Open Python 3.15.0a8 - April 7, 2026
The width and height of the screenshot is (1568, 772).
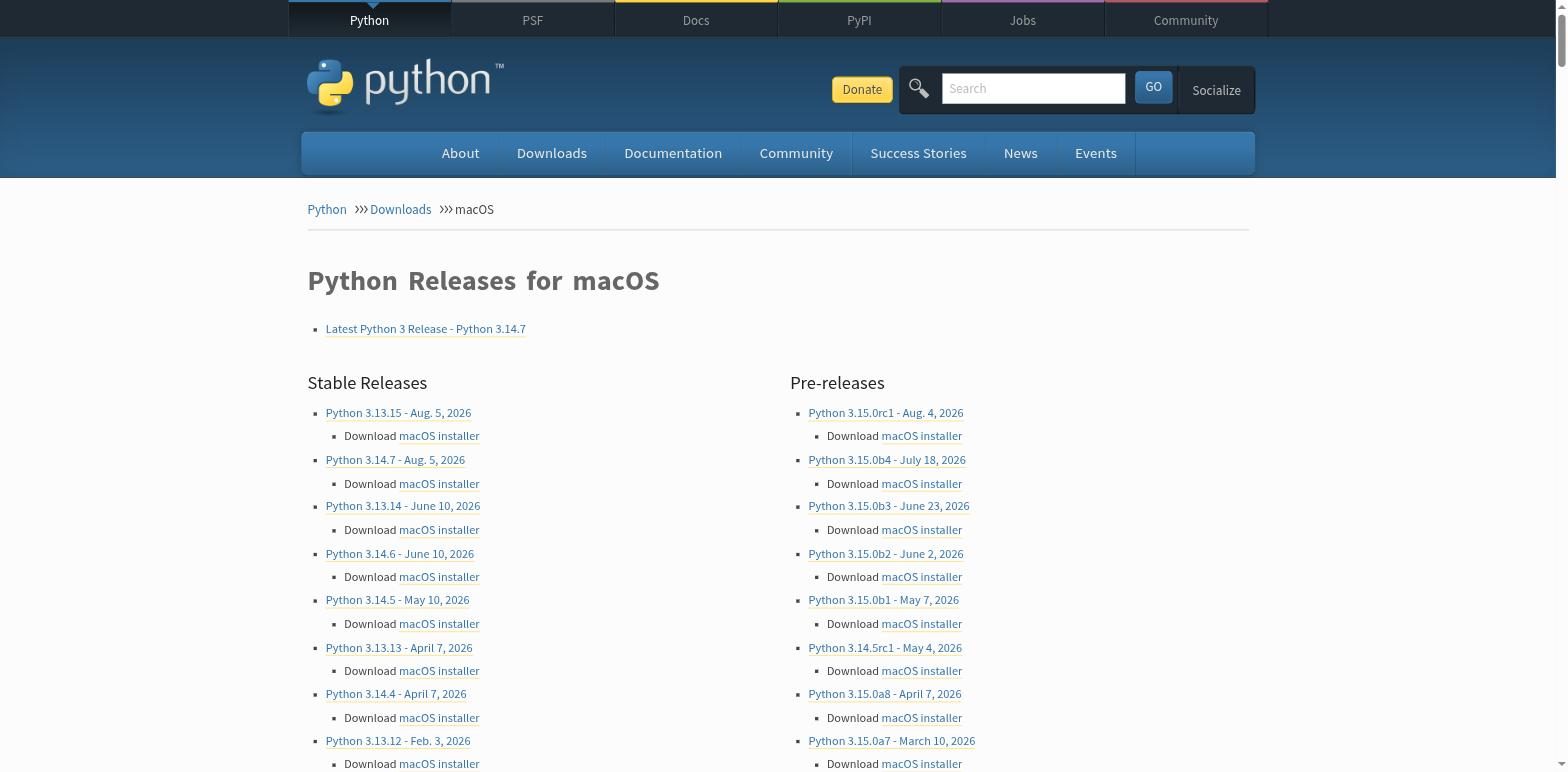coord(885,694)
